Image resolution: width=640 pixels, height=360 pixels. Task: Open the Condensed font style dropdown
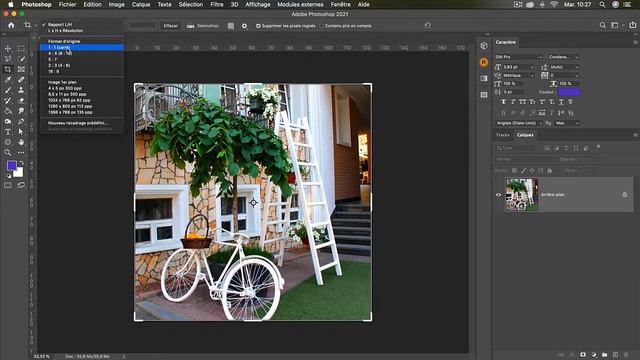pos(576,57)
